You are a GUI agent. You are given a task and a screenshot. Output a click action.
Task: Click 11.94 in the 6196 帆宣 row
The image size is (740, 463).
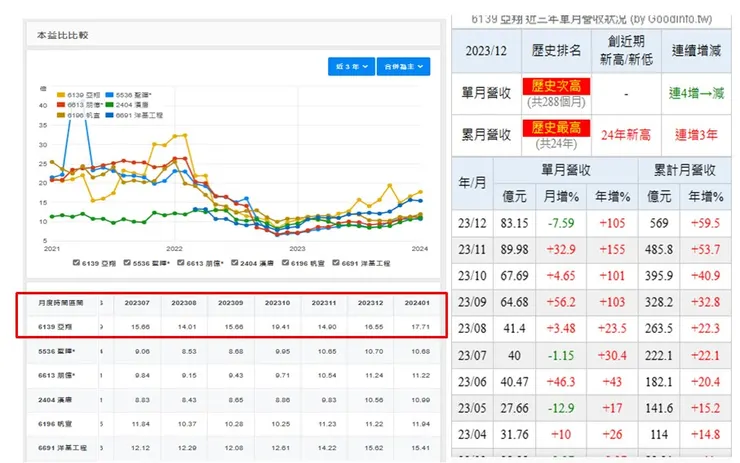coord(420,424)
